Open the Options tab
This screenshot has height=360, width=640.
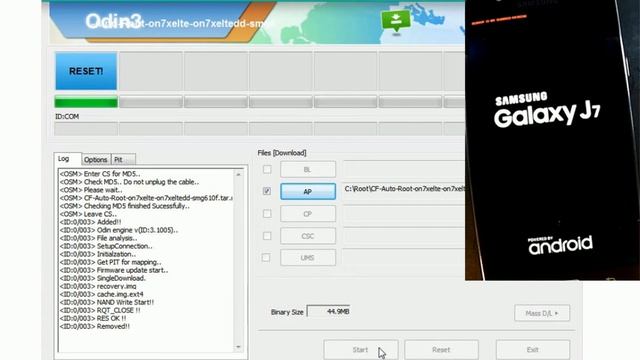tap(96, 160)
